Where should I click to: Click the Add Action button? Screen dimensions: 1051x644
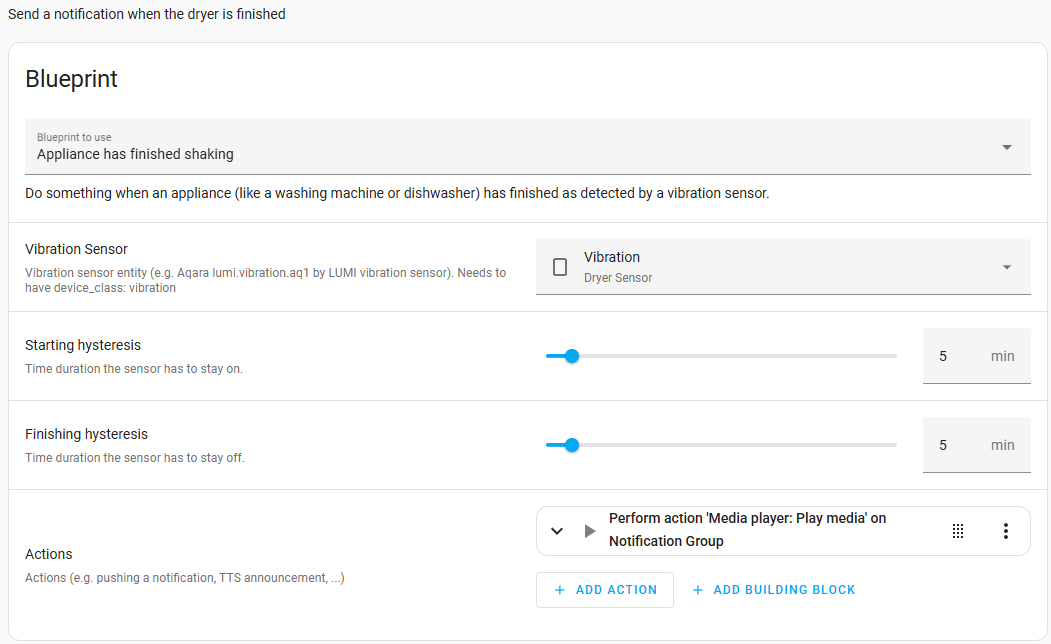click(x=604, y=590)
